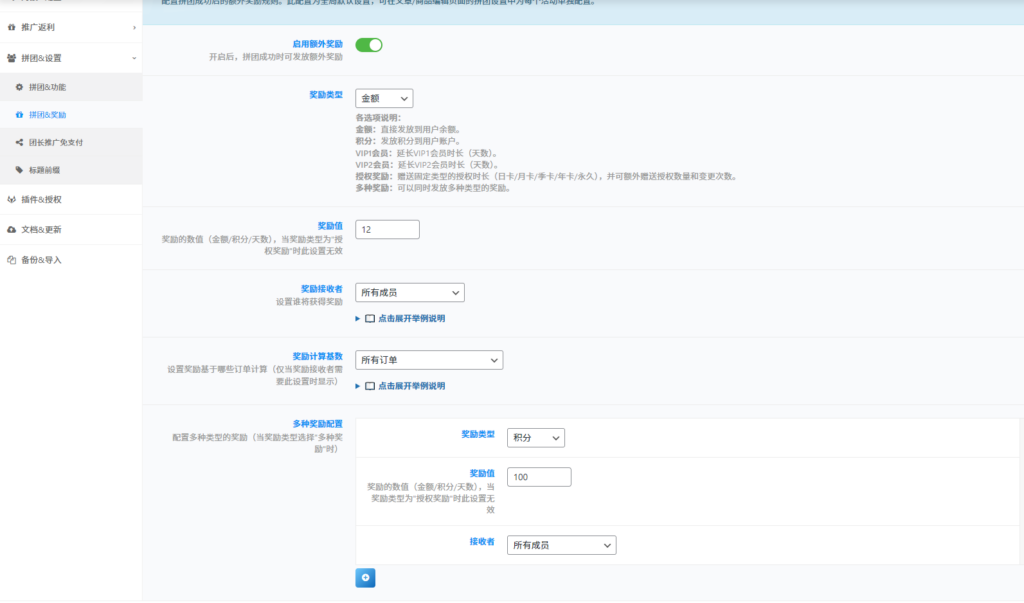Screen dimensions: 1024x603
Task: Click the blue plus add-reward button
Action: pyautogui.click(x=365, y=577)
